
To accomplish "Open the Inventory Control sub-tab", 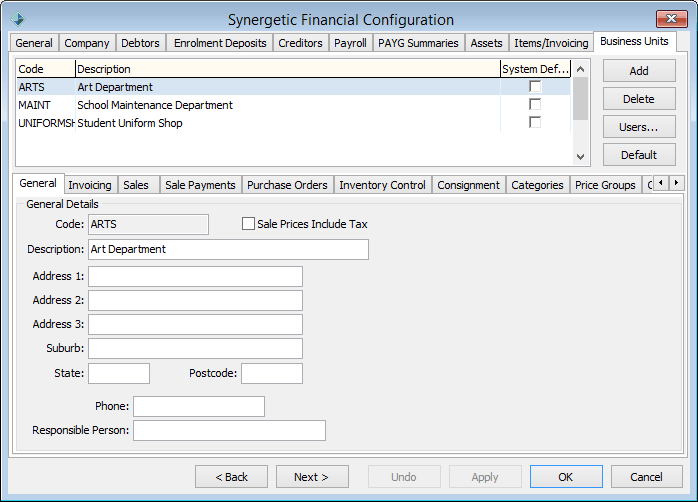I will (382, 185).
